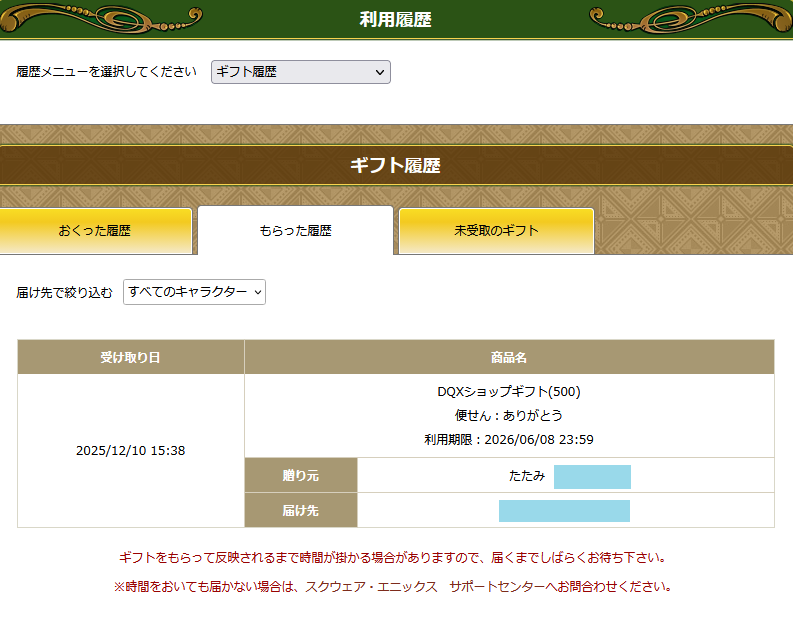Click the ギフト履歴 section banner
The height and width of the screenshot is (625, 793).
click(396, 166)
